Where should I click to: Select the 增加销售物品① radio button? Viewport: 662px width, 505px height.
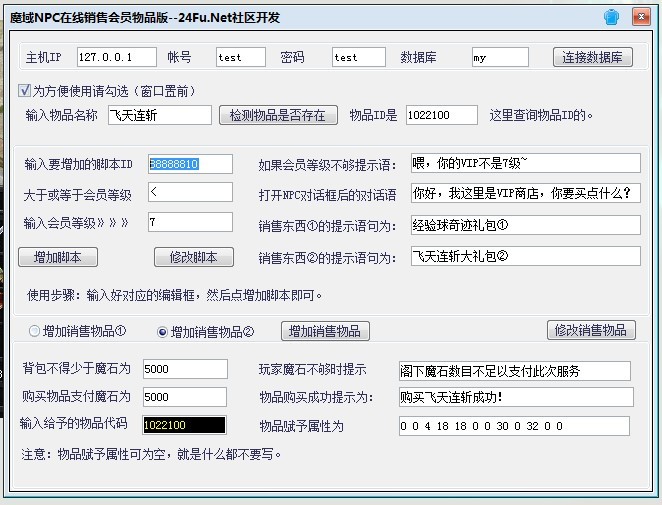[x=35, y=331]
